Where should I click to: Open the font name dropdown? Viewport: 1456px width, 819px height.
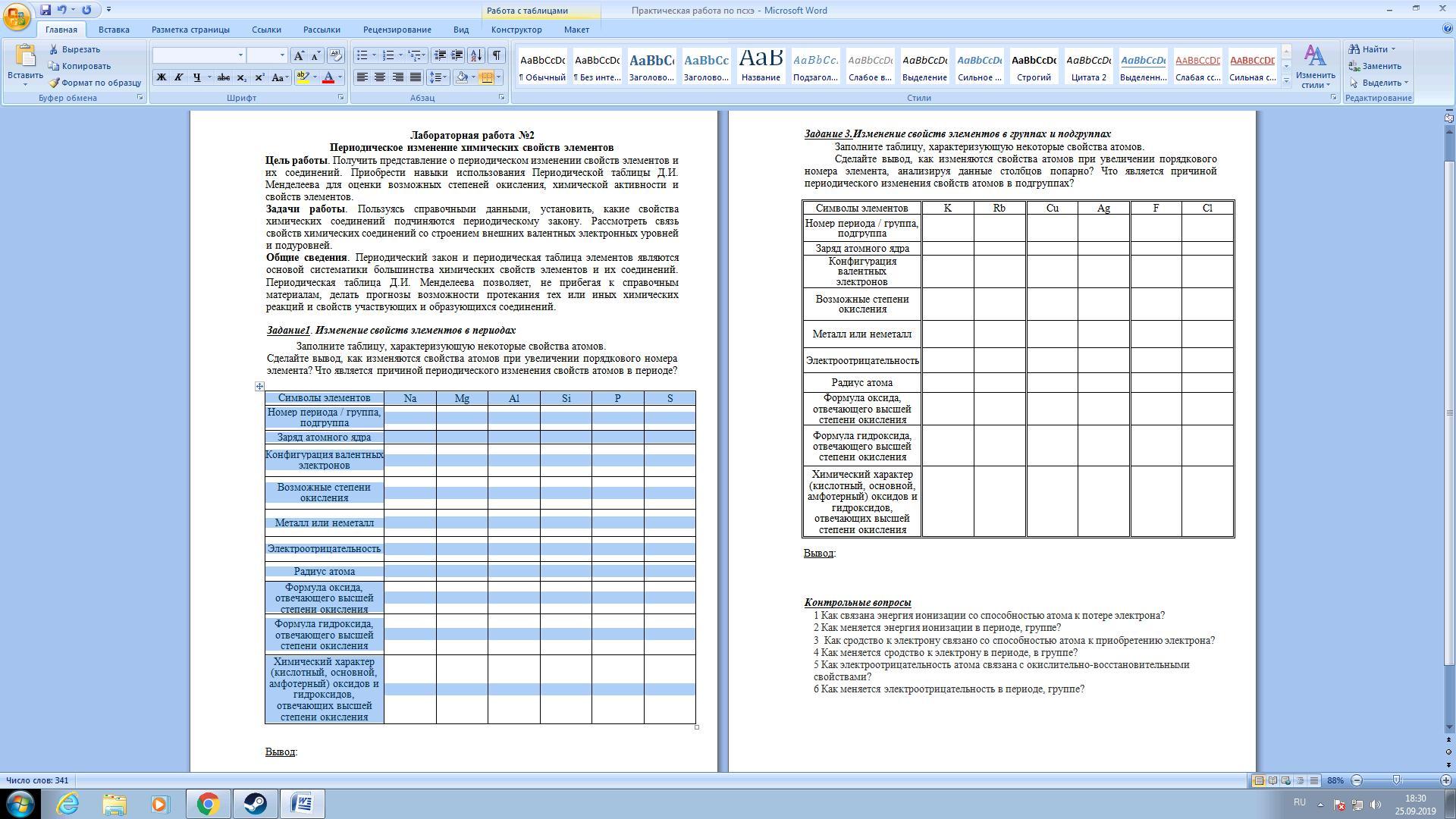click(x=240, y=55)
